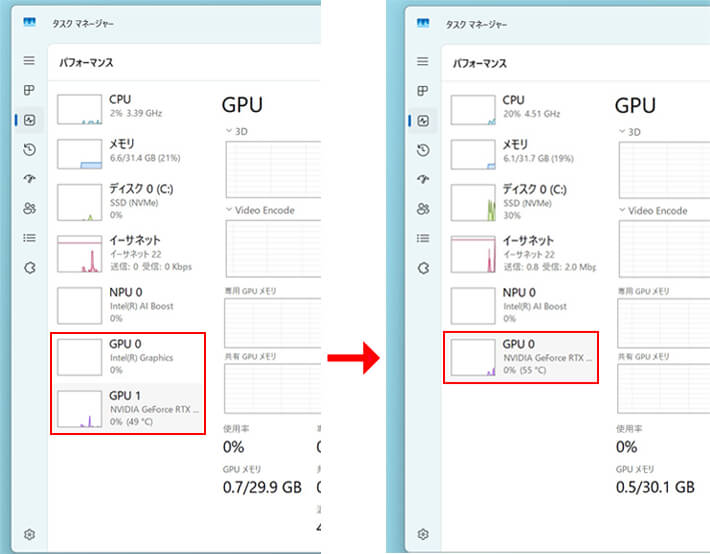
Task: Select NPU 0 Intel AI Boost in left window
Action: (128, 305)
